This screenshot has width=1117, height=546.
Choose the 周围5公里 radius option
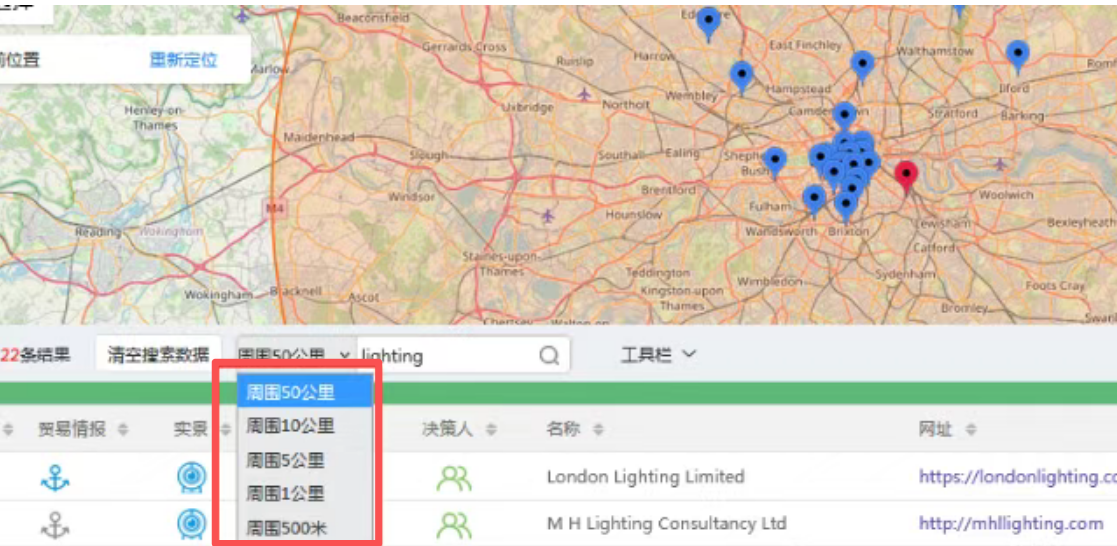point(285,460)
